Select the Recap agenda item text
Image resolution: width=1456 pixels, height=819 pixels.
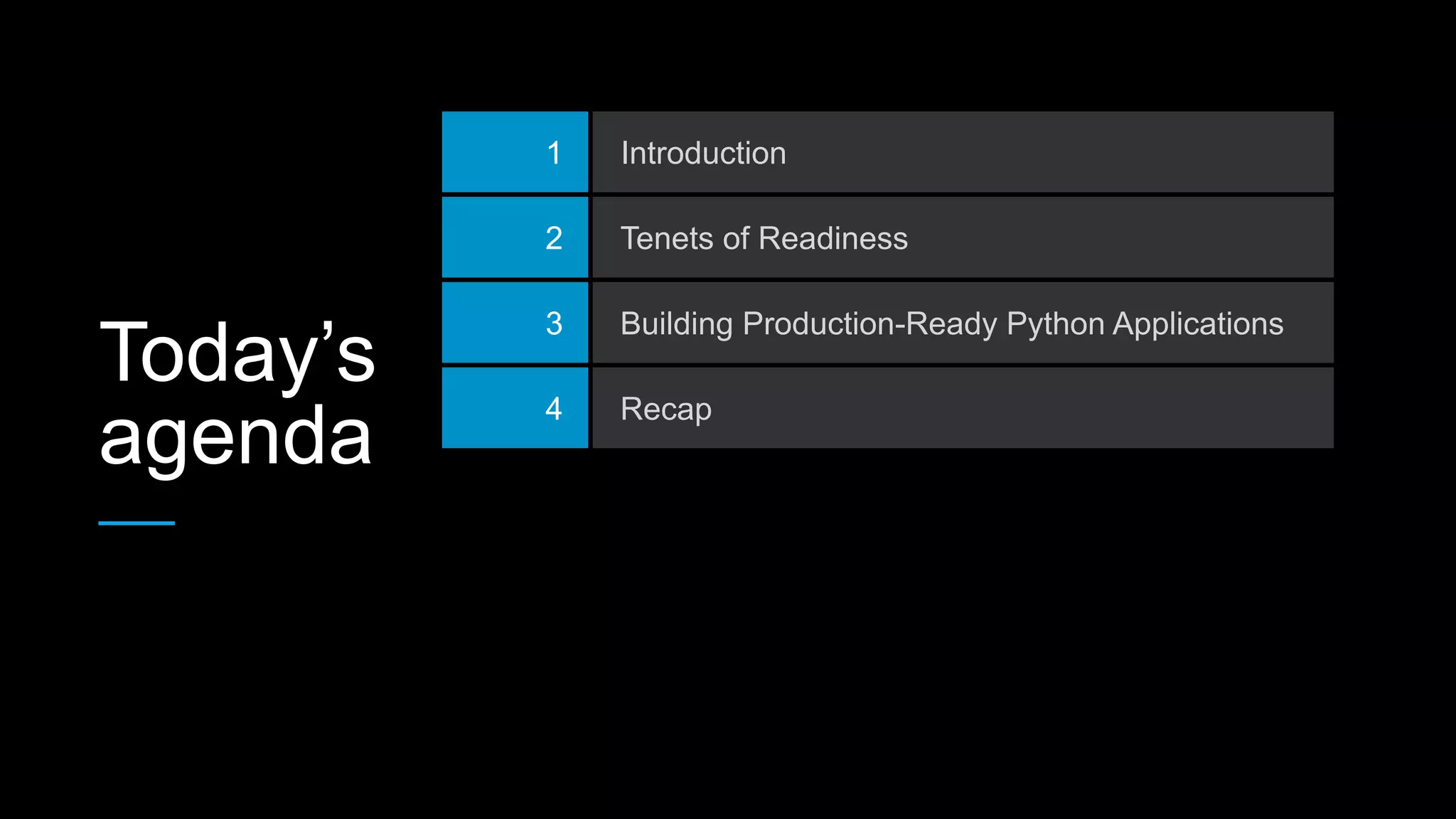pos(665,409)
